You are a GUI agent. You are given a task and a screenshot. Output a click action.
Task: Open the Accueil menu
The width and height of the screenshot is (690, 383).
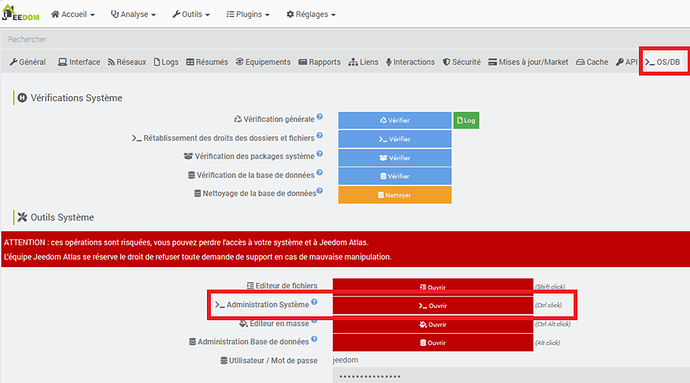click(x=73, y=14)
